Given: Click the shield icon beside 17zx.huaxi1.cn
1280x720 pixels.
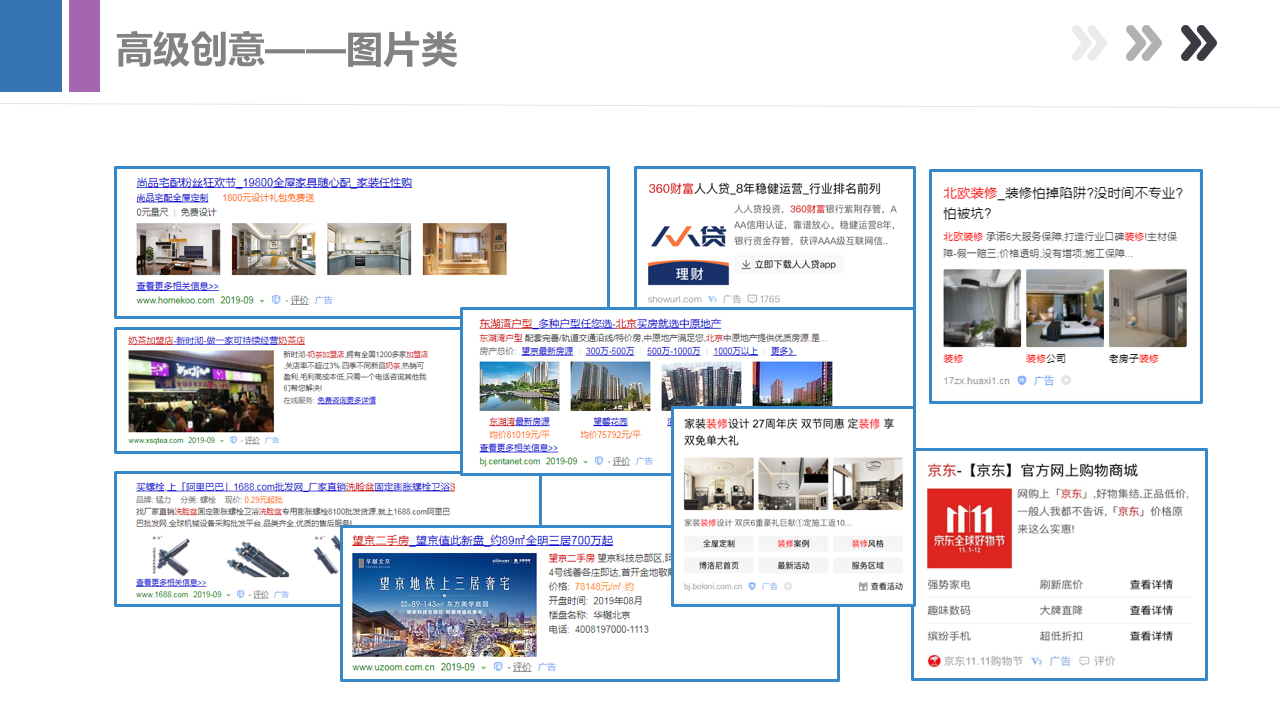Looking at the screenshot, I should pos(1022,381).
